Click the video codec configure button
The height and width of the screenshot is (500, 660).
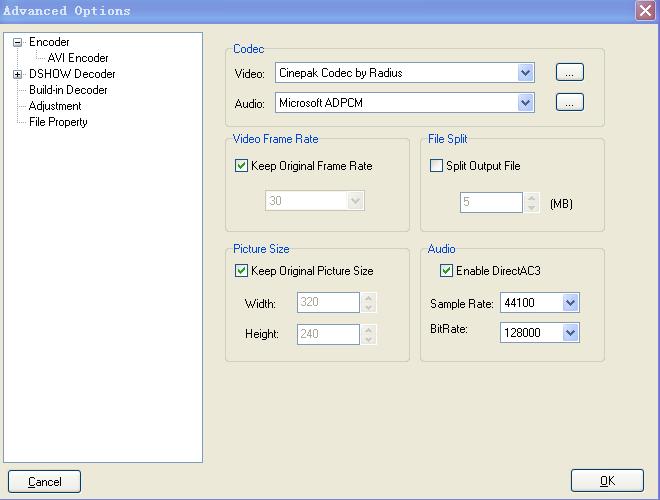coord(569,72)
